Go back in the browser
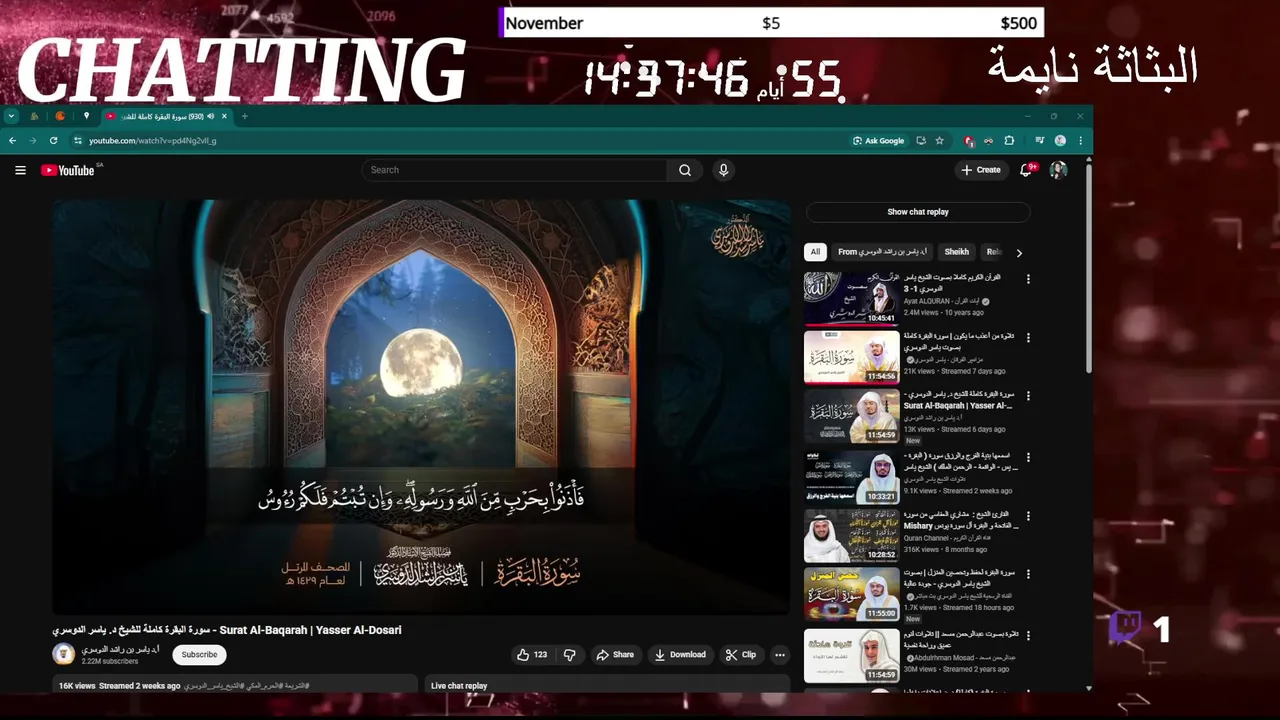 tap(12, 141)
